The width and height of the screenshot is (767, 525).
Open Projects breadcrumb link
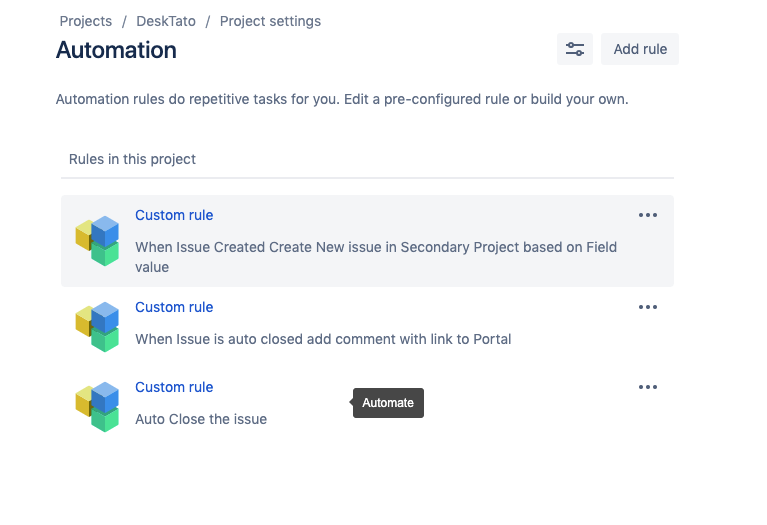pos(85,21)
